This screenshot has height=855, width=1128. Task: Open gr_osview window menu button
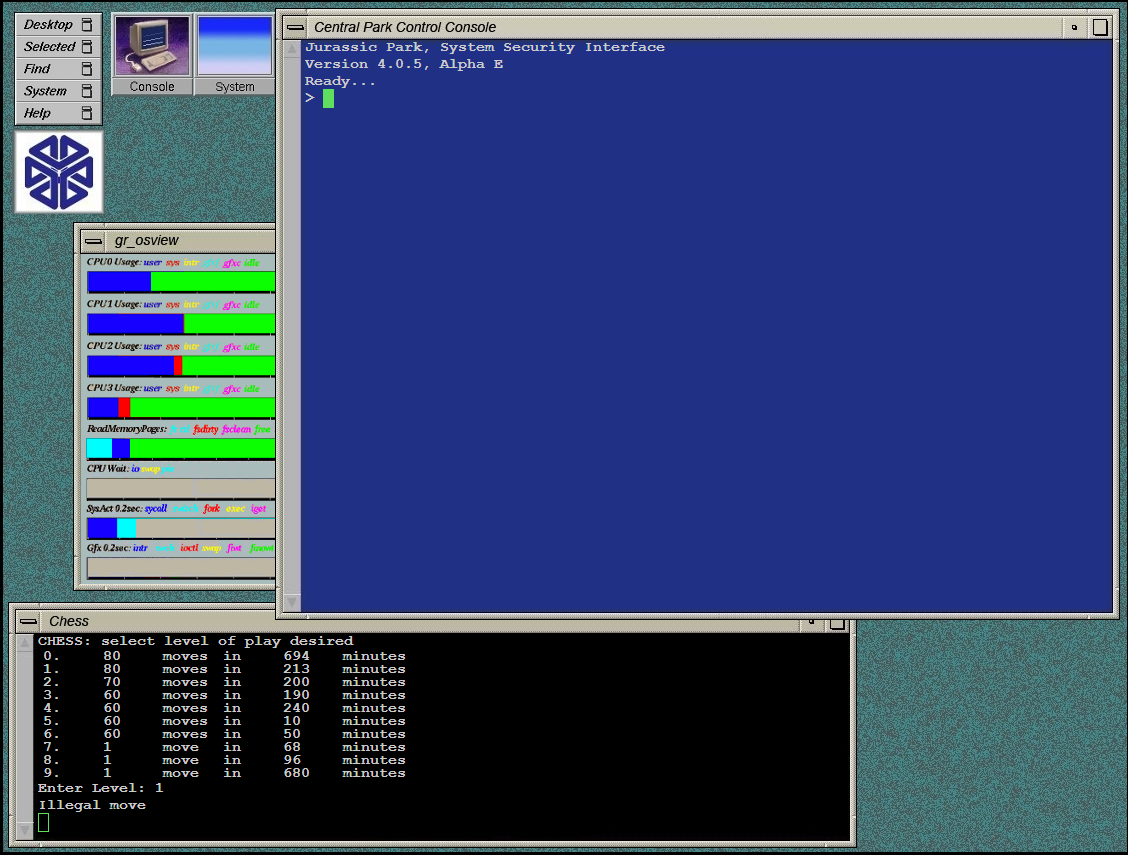[x=93, y=241]
